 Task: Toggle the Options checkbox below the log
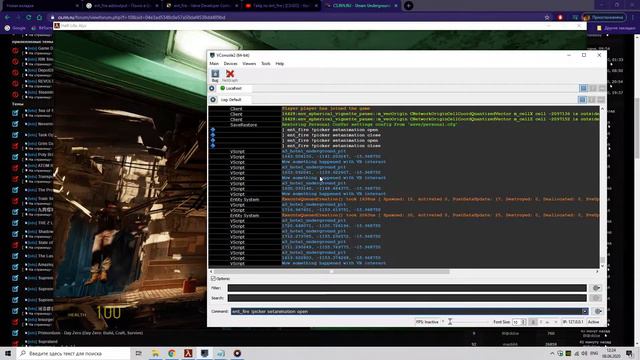[x=213, y=278]
